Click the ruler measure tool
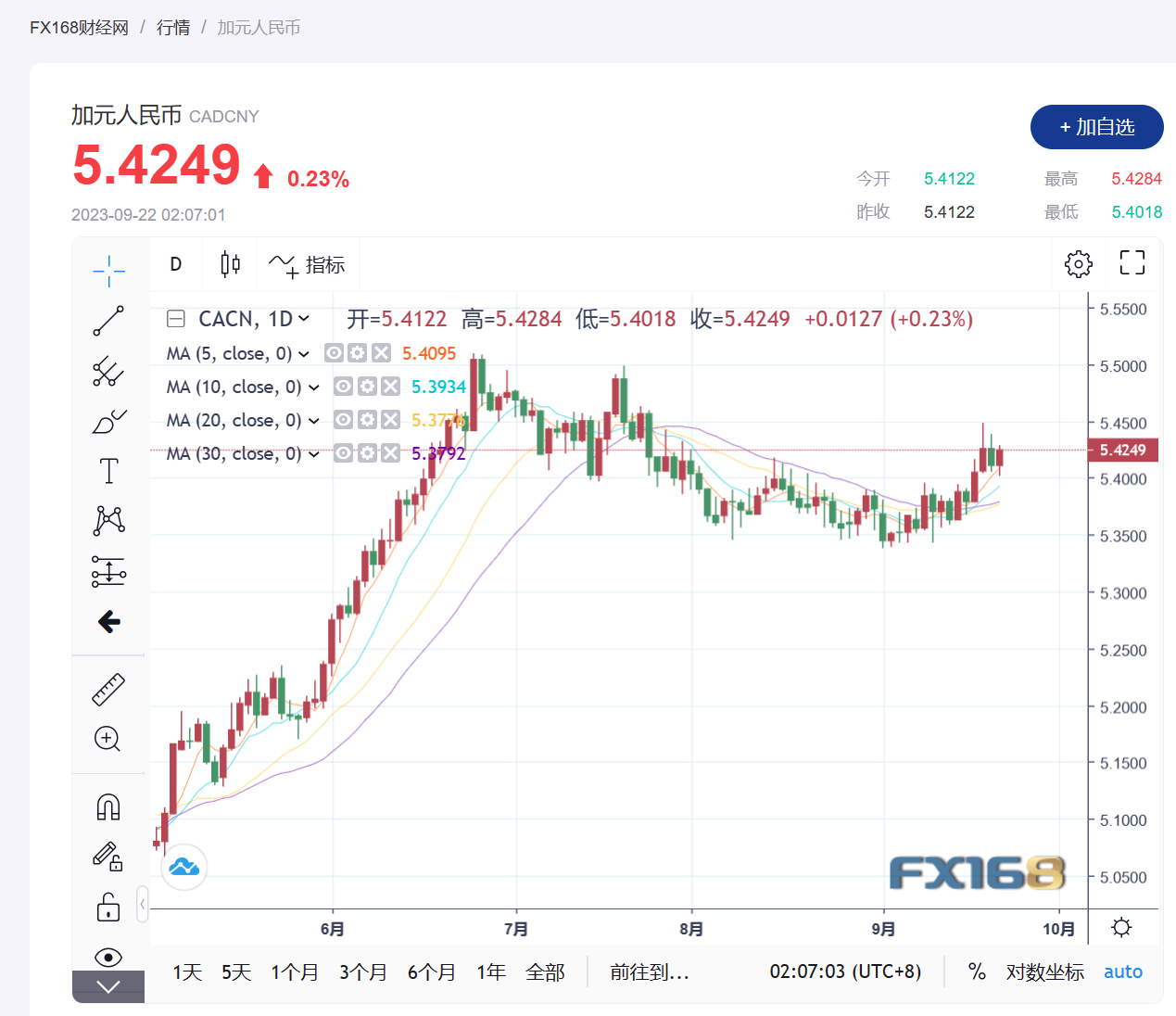Screen dimensions: 1176x1016 pyautogui.click(x=108, y=690)
